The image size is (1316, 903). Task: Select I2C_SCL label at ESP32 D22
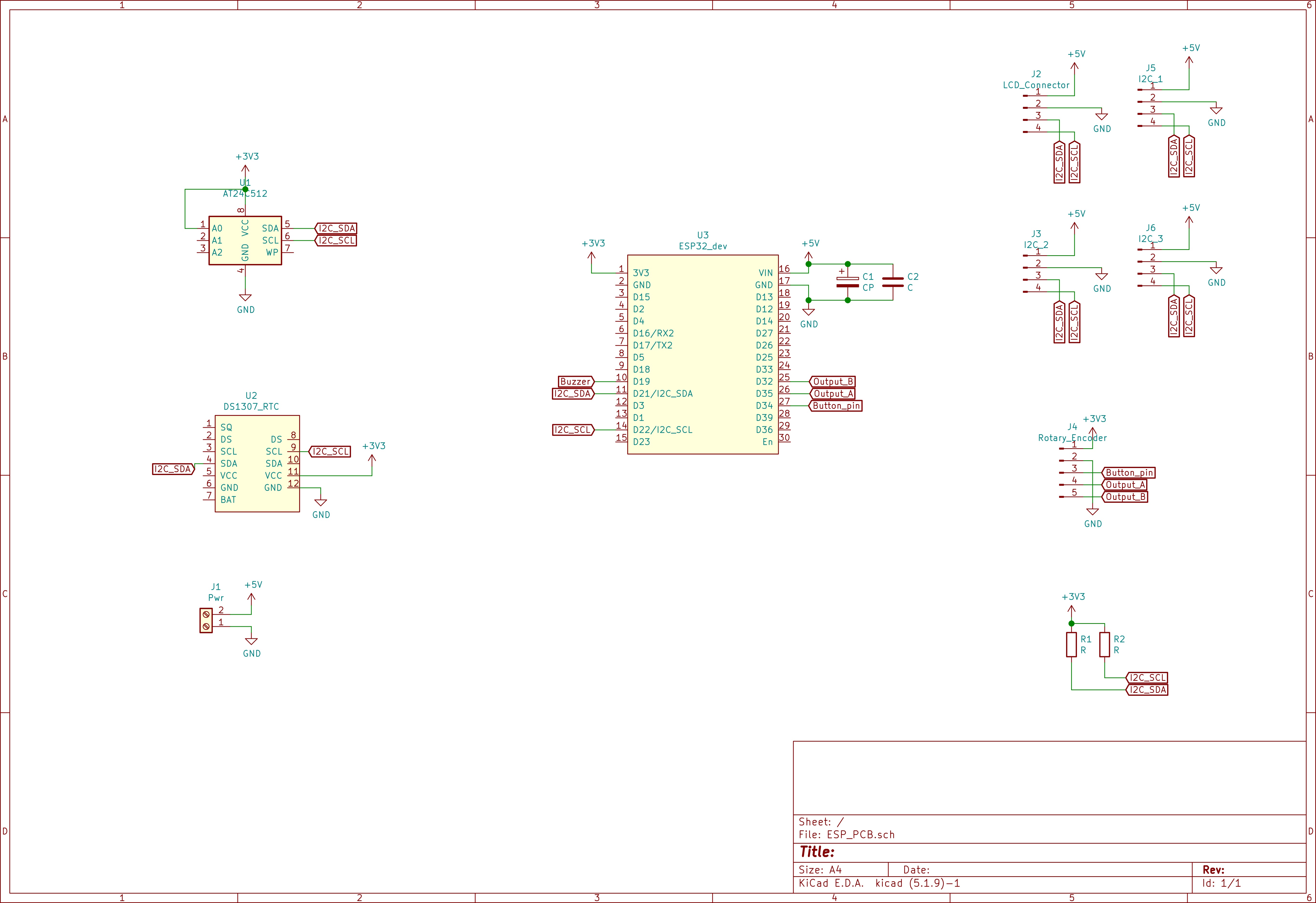[573, 430]
